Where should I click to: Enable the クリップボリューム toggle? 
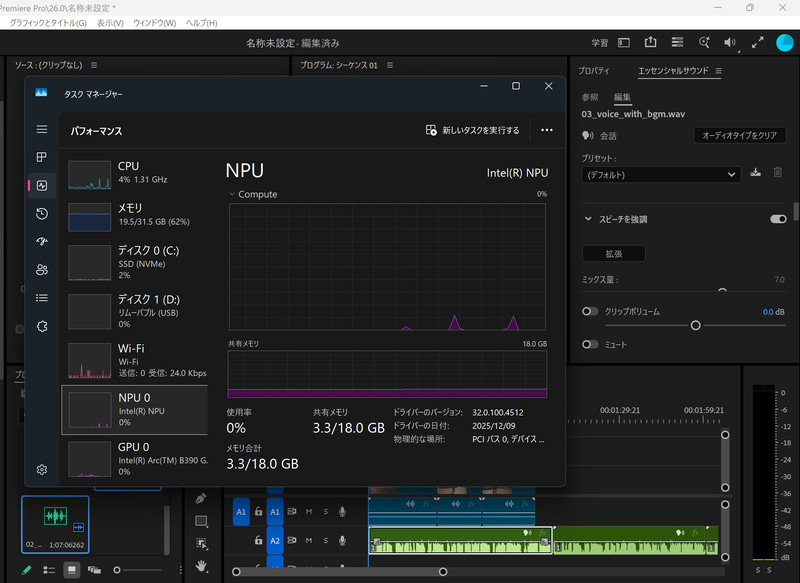[590, 311]
